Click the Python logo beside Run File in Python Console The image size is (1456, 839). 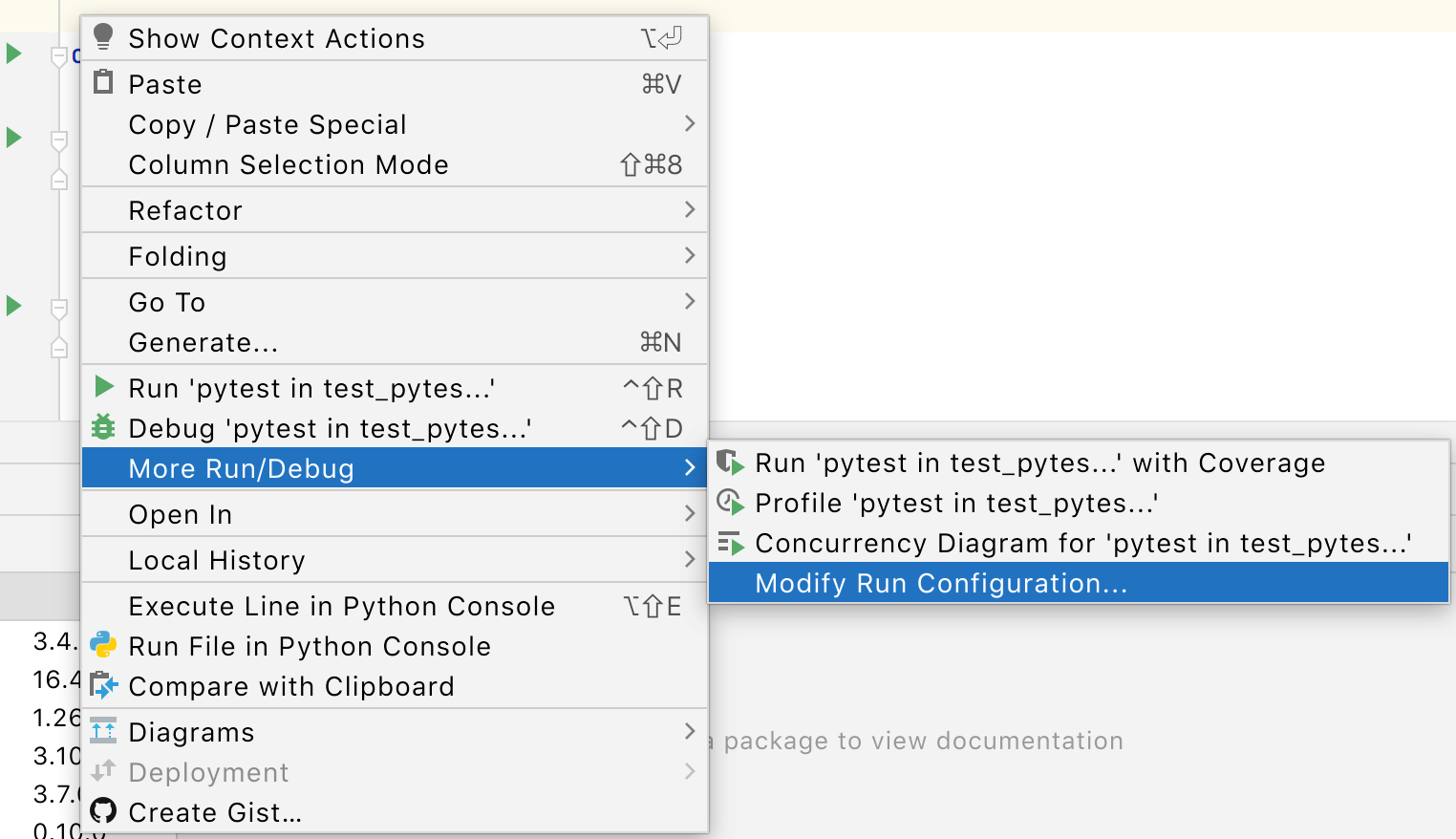click(x=103, y=646)
